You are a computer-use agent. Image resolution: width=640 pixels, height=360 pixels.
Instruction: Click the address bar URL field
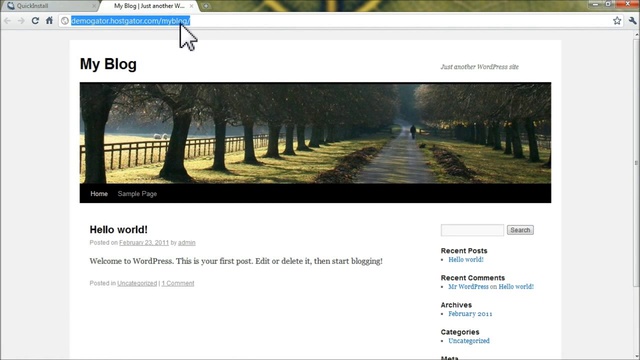click(335, 20)
